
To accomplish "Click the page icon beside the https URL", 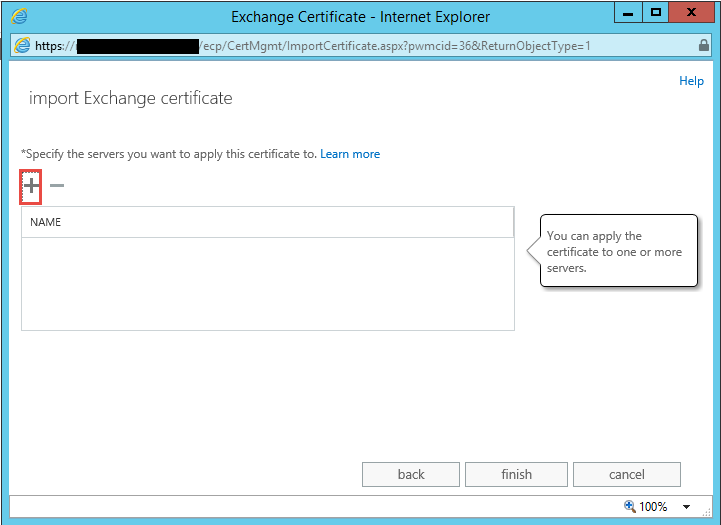I will point(23,46).
